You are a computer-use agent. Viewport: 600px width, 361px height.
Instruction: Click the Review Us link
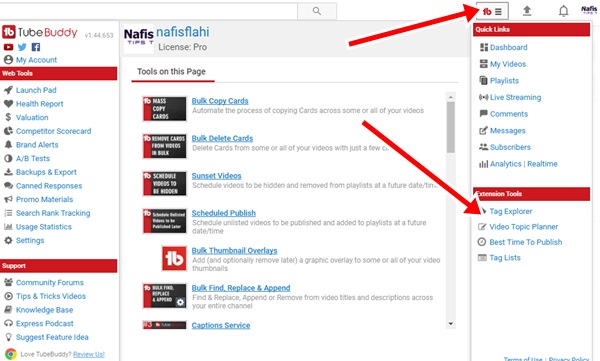tap(89, 354)
